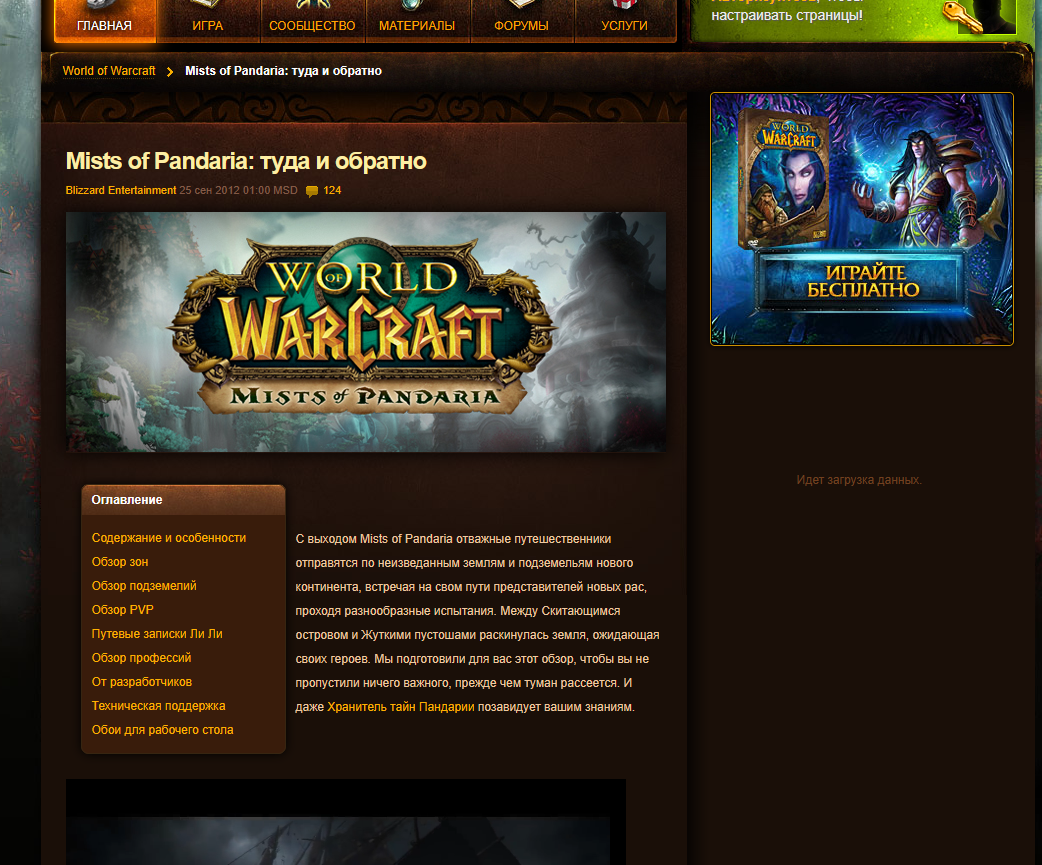Open От разработчиков contents link
Image resolution: width=1042 pixels, height=865 pixels.
coord(142,682)
